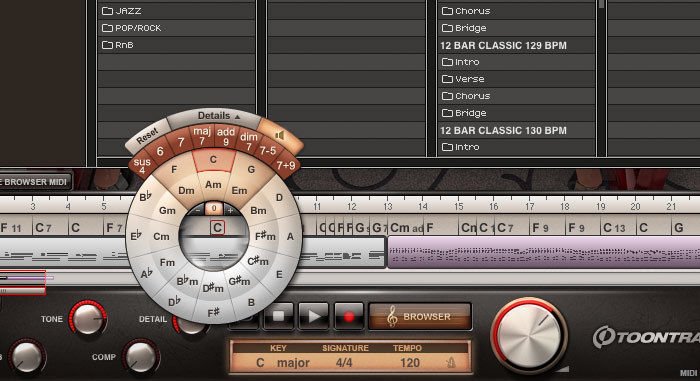Choose A major on the chord wheel
The height and width of the screenshot is (381, 700).
point(290,236)
